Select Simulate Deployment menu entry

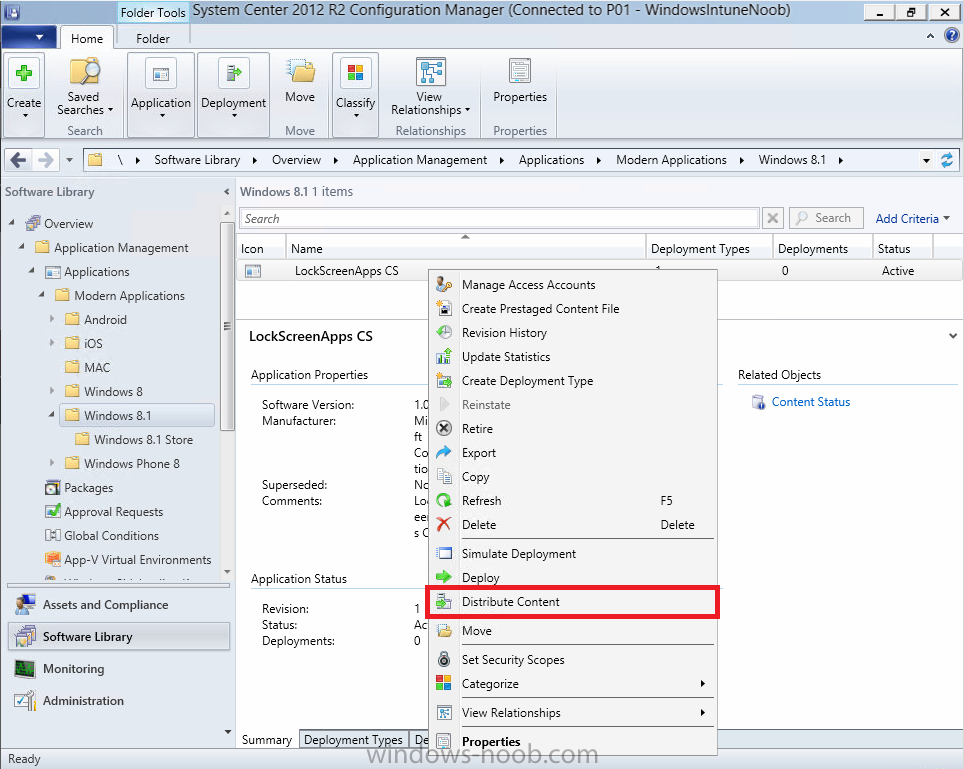tap(572, 553)
